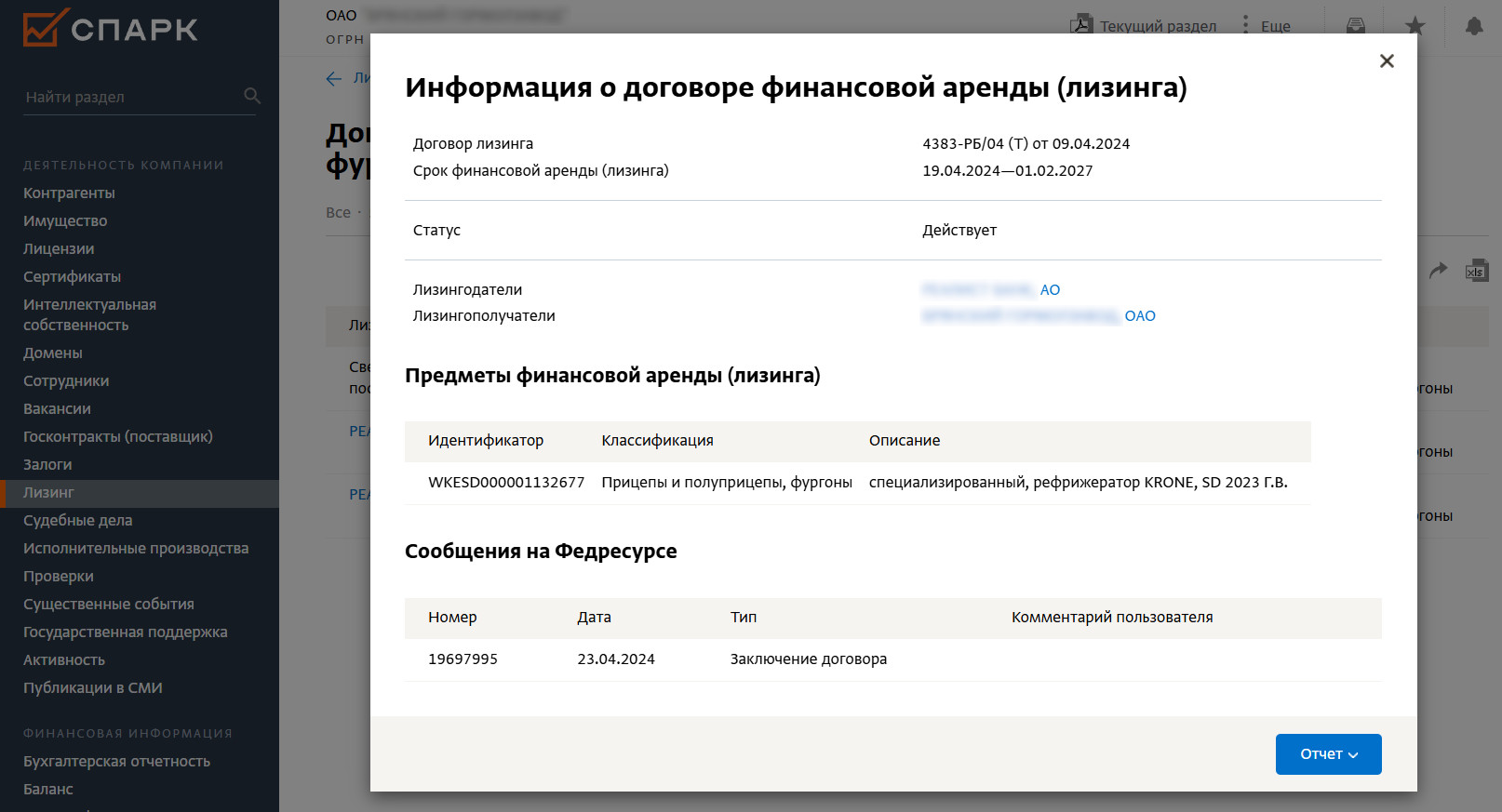This screenshot has height=812, width=1502.
Task: Click the search magnifier in sidebar
Action: coord(251,96)
